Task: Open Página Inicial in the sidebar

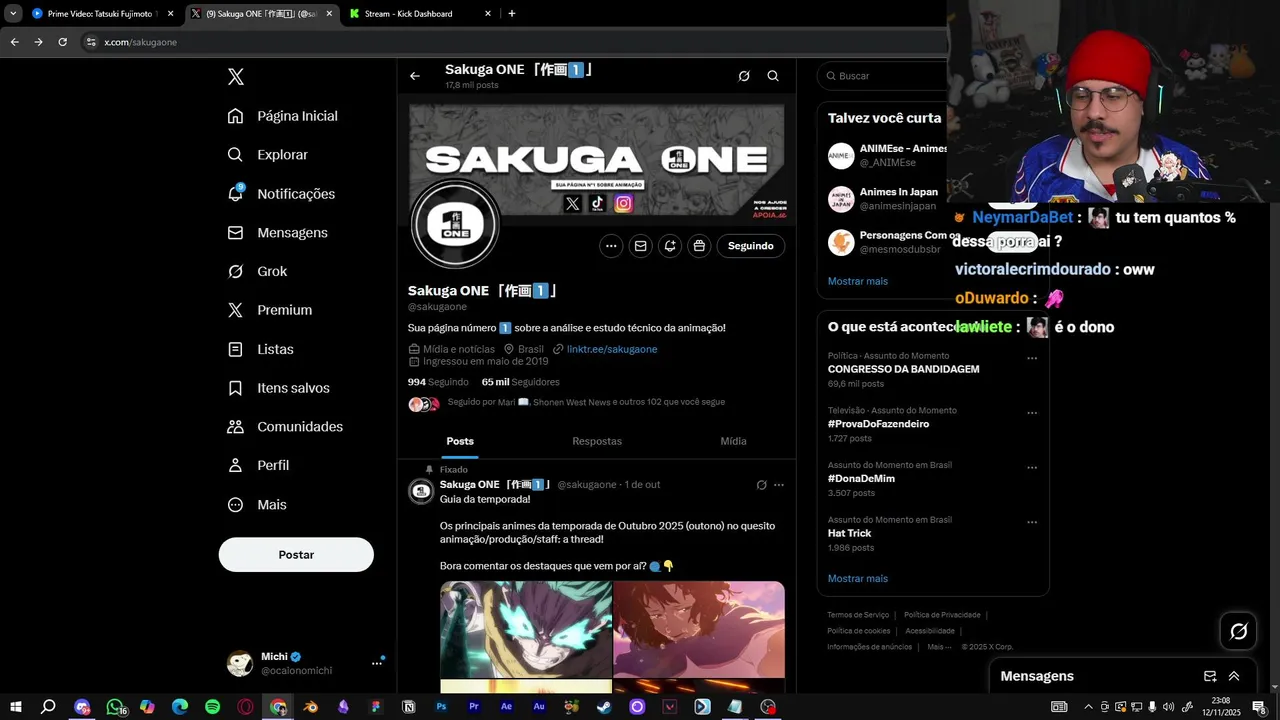Action: (283, 116)
